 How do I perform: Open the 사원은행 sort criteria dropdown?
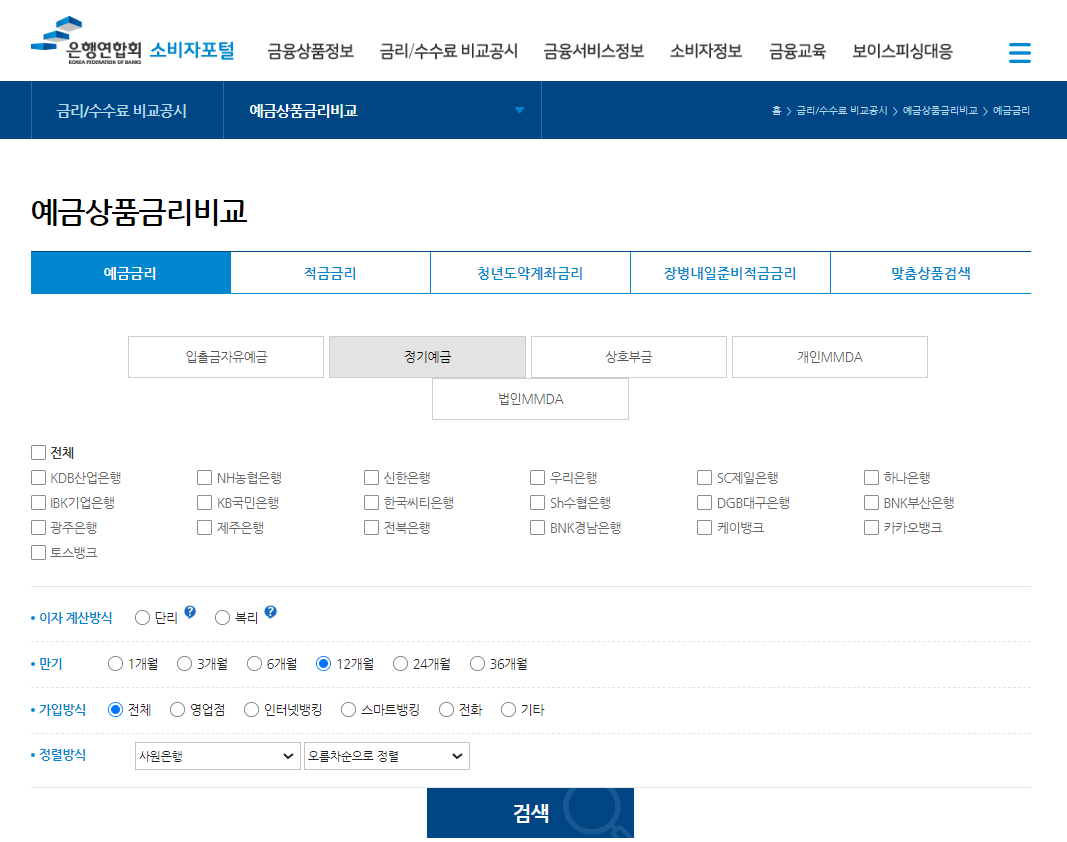pyautogui.click(x=217, y=756)
